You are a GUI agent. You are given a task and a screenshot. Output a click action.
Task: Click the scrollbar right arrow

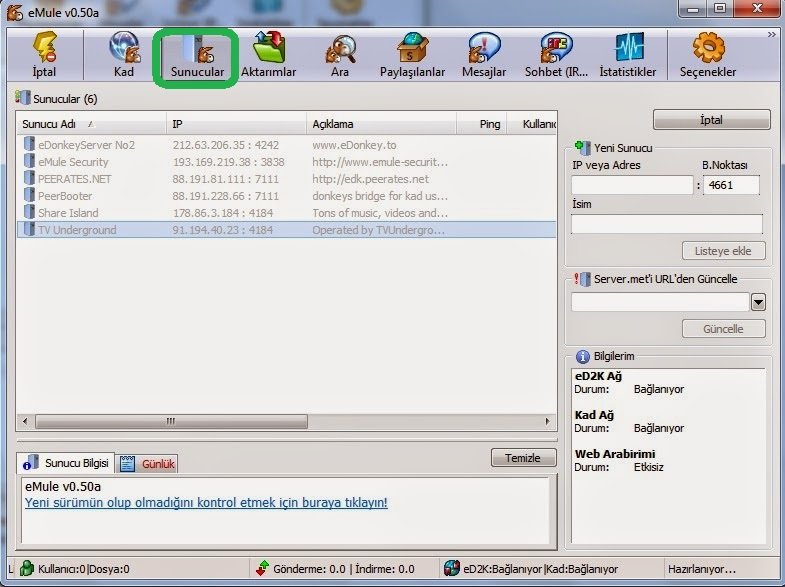(548, 421)
